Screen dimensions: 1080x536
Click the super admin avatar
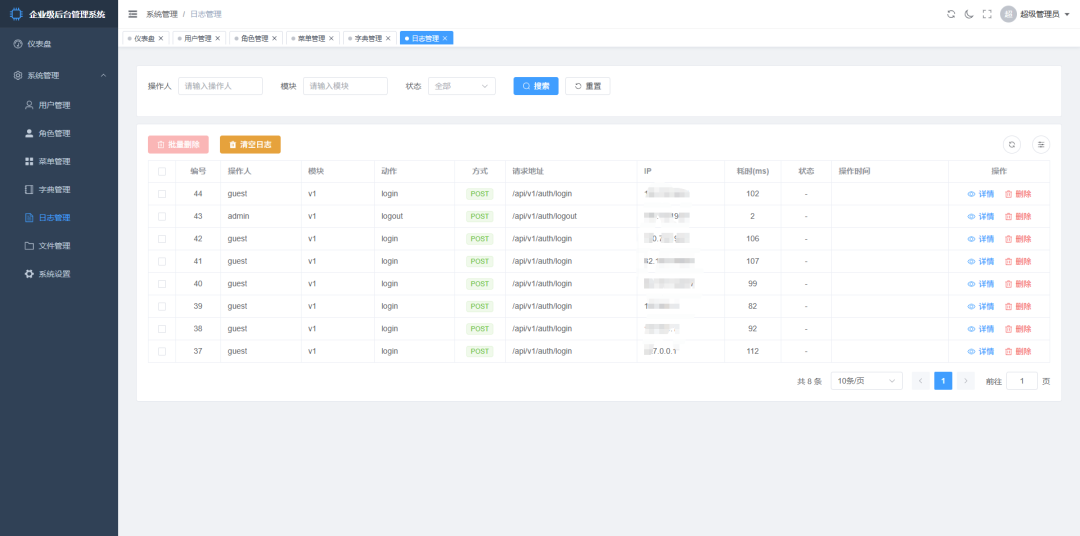coord(1008,14)
